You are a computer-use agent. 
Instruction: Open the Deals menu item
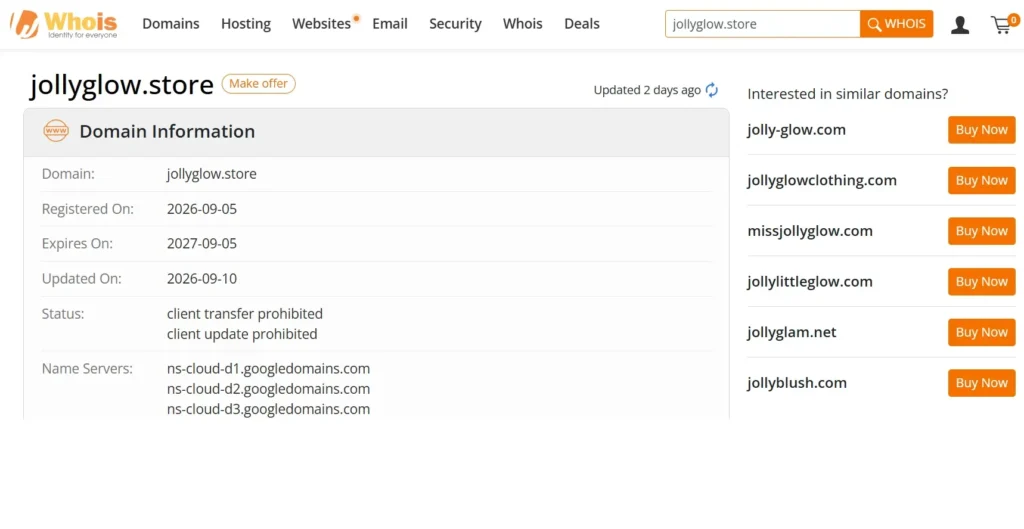click(582, 24)
